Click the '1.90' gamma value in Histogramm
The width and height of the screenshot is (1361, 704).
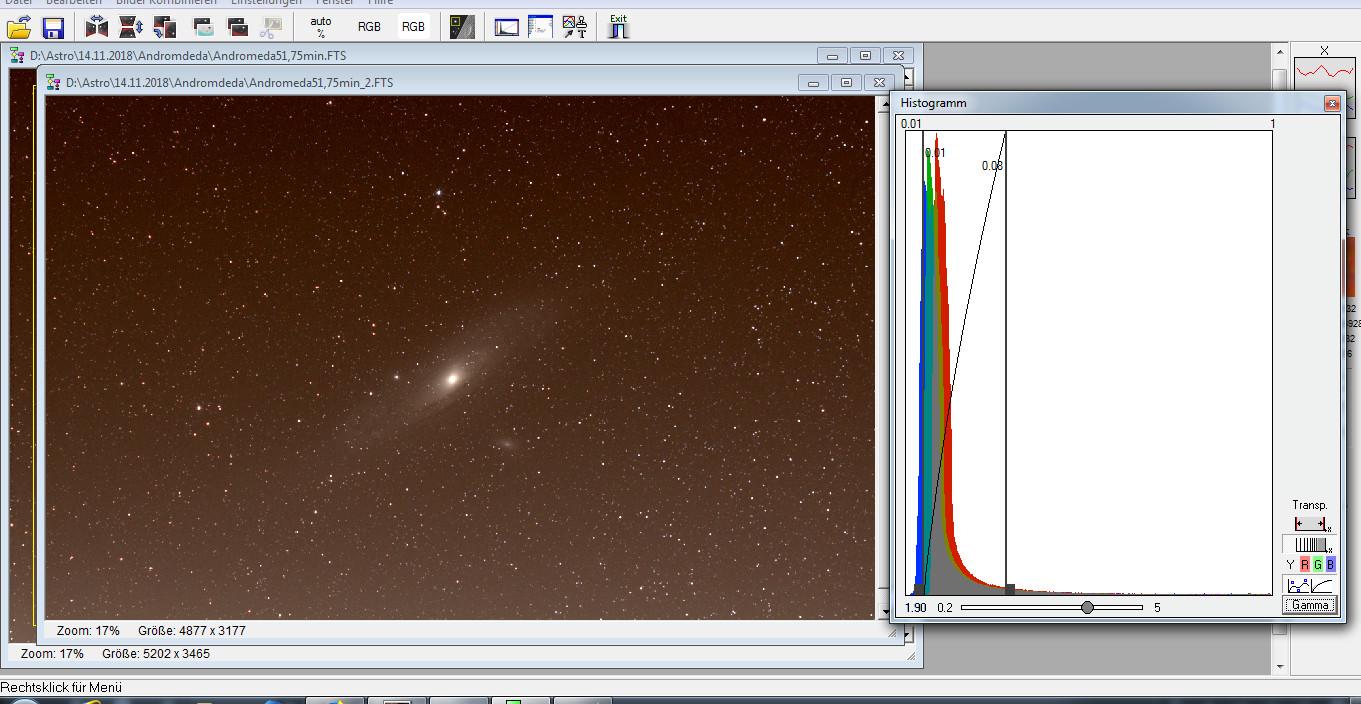[916, 607]
